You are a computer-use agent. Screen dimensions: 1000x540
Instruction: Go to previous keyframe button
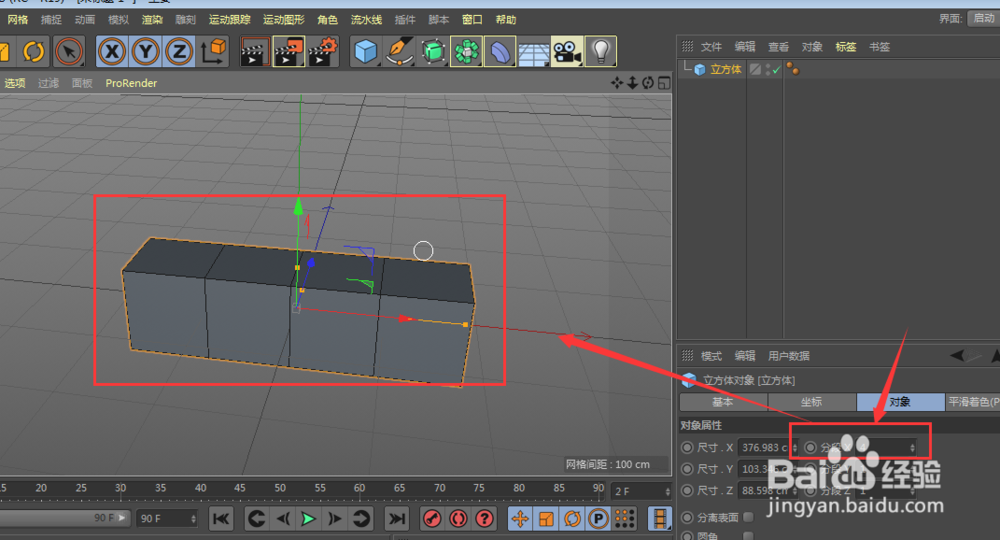point(256,519)
